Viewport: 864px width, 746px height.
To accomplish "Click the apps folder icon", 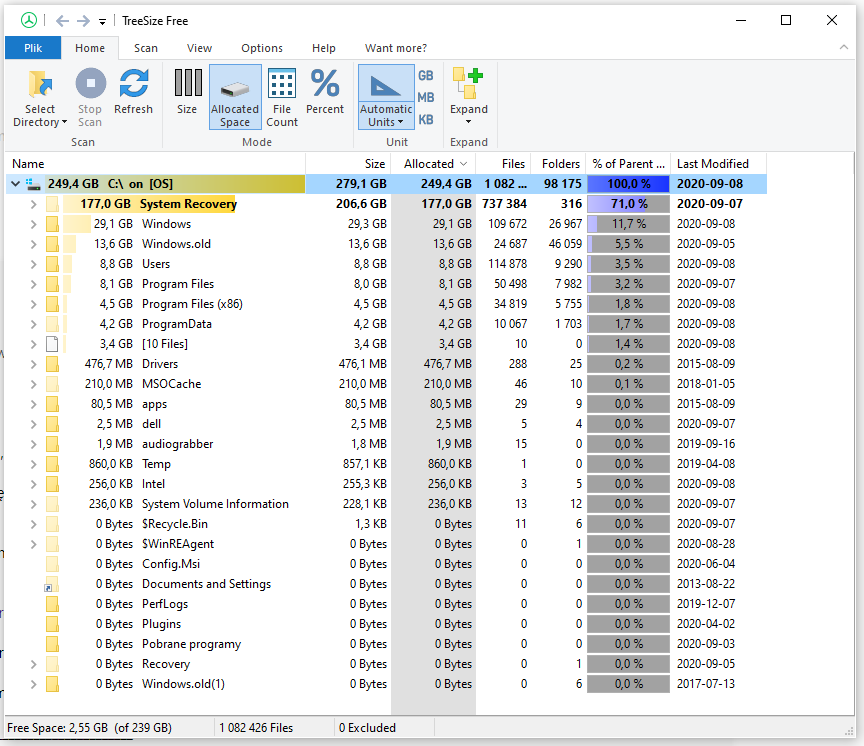I will [x=52, y=404].
